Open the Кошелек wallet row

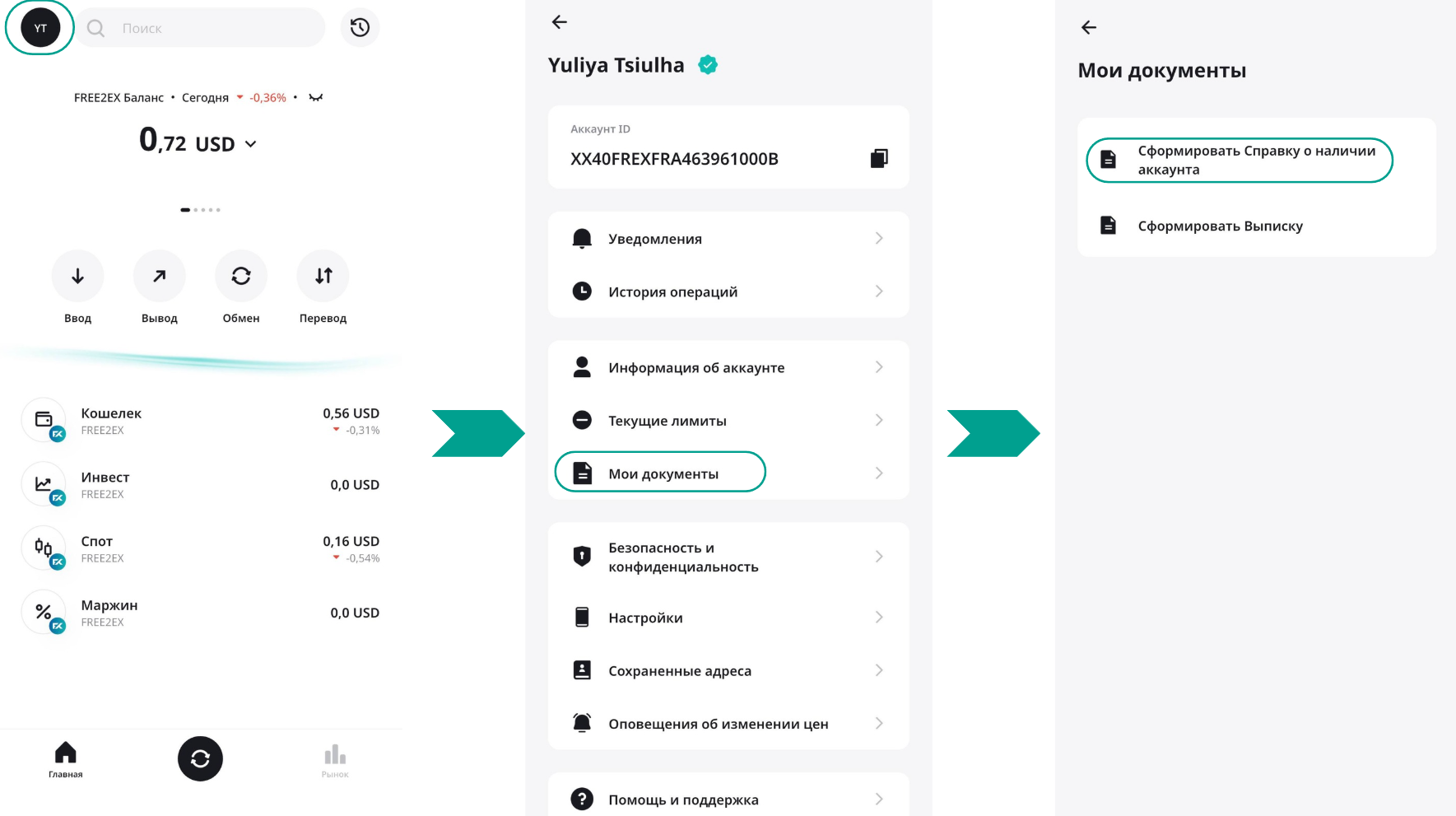[201, 421]
